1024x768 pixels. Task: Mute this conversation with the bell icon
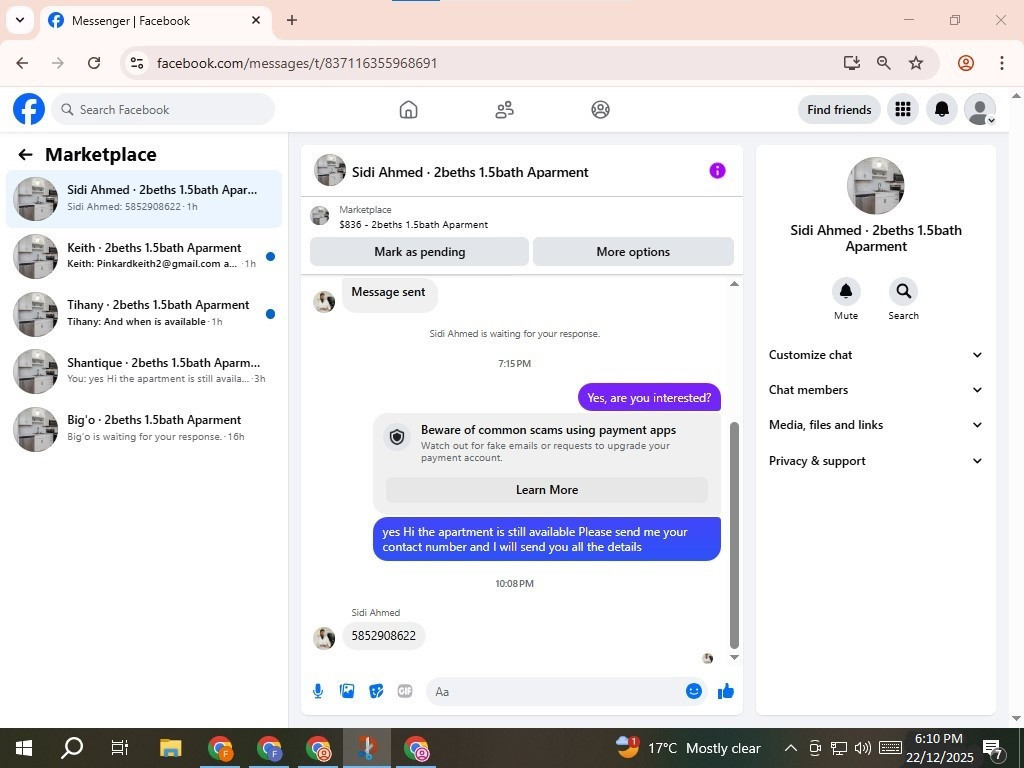pos(846,291)
